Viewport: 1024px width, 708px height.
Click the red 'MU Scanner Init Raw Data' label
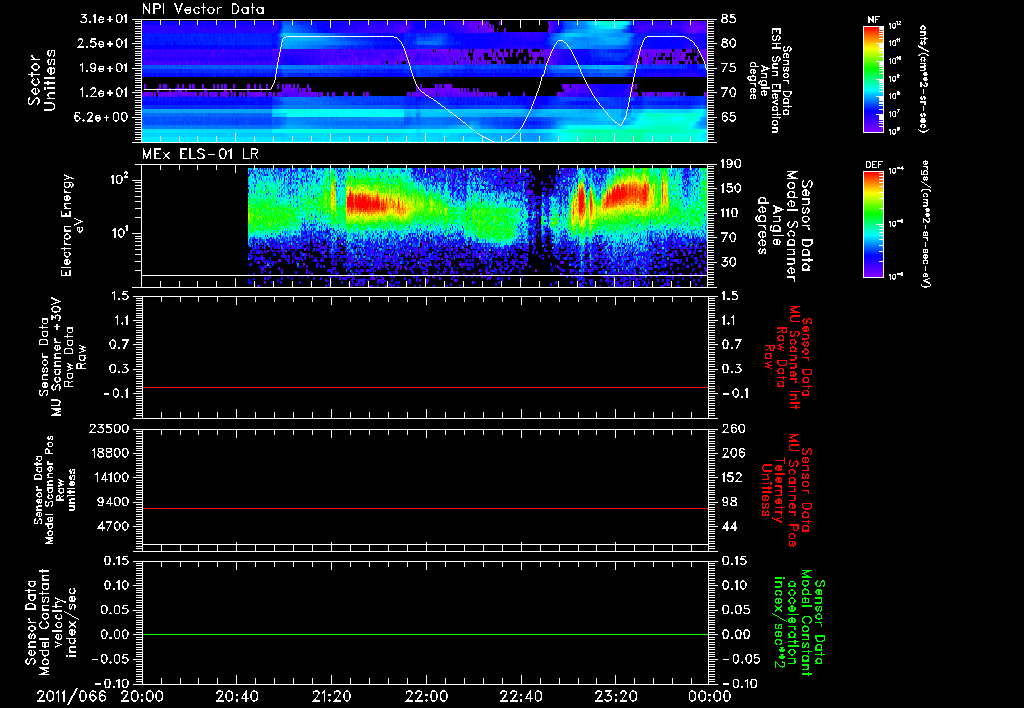point(788,357)
